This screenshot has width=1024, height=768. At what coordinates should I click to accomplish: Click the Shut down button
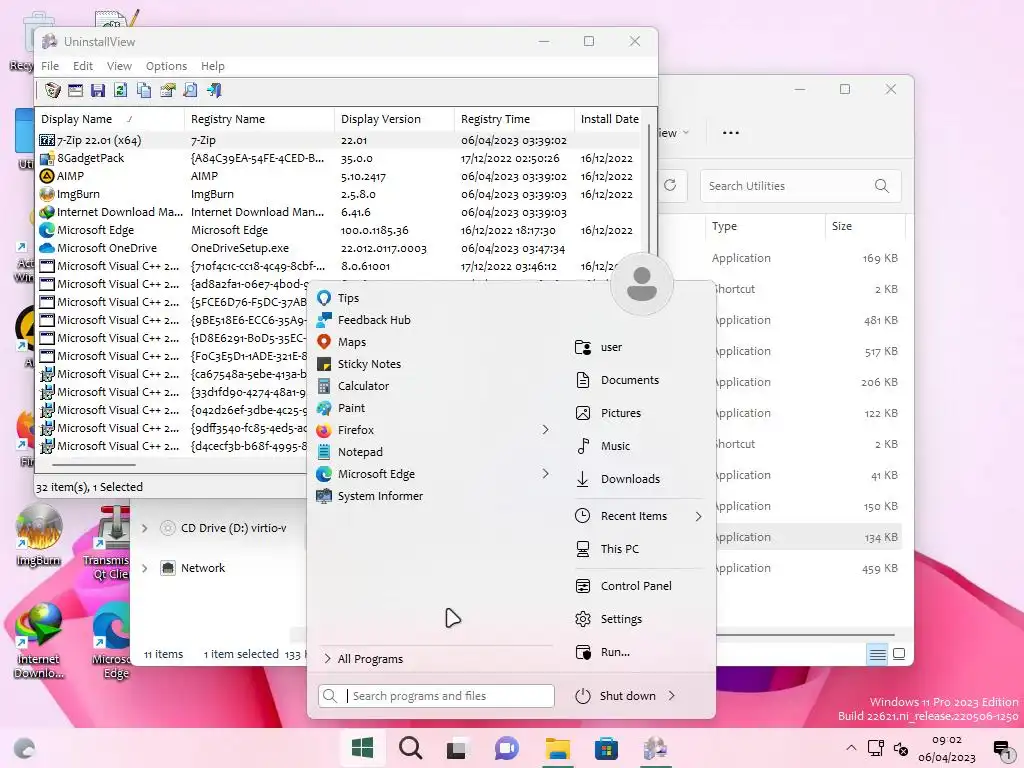pyautogui.click(x=615, y=696)
